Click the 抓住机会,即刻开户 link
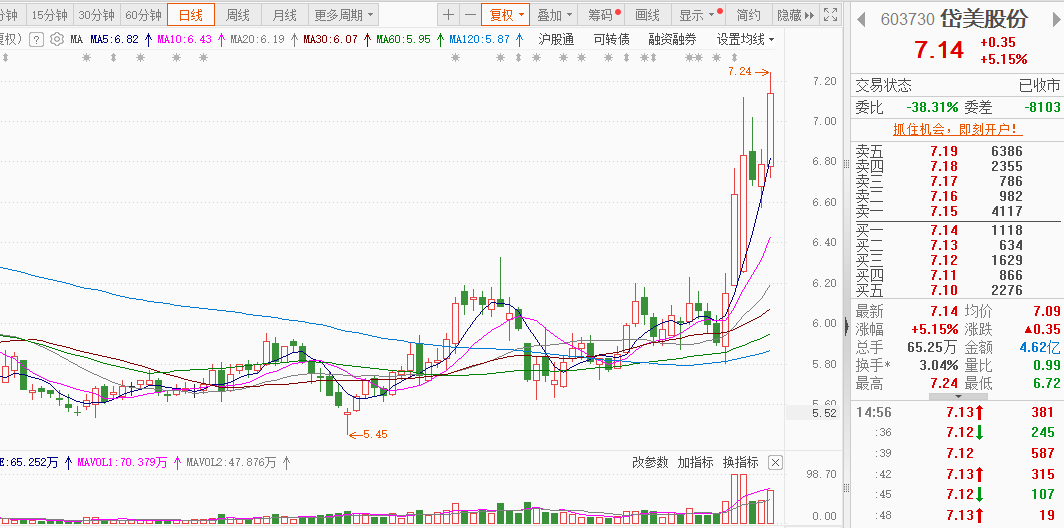1064x528 pixels. 957,129
